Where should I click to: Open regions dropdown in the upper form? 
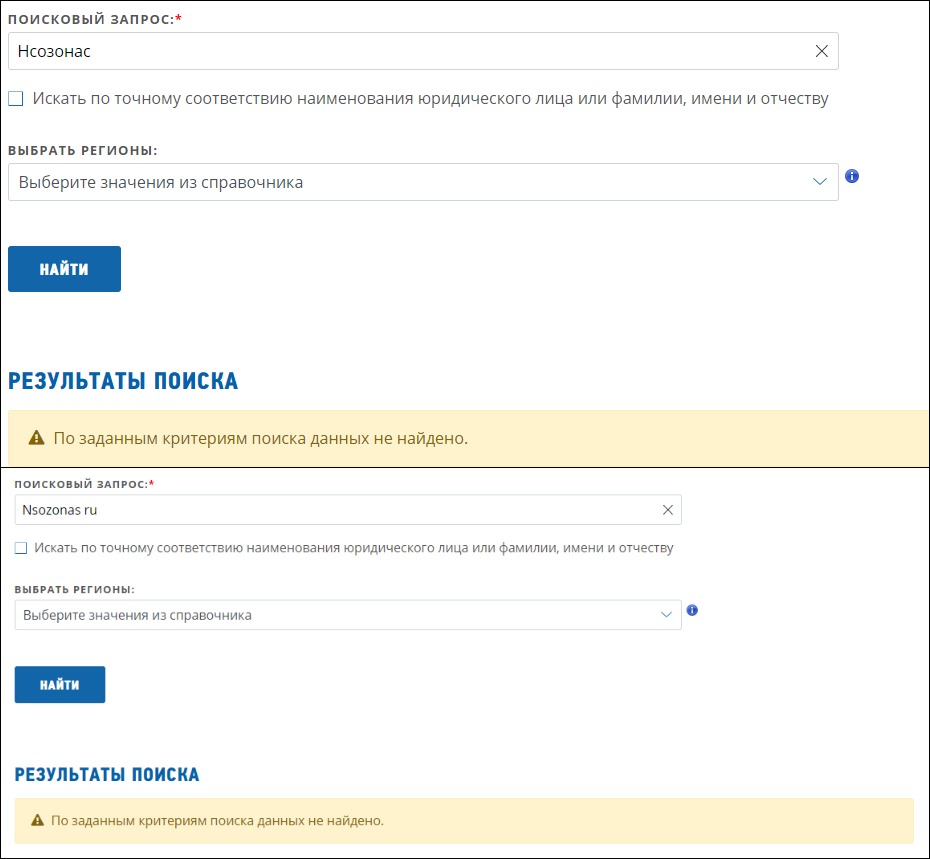point(423,182)
